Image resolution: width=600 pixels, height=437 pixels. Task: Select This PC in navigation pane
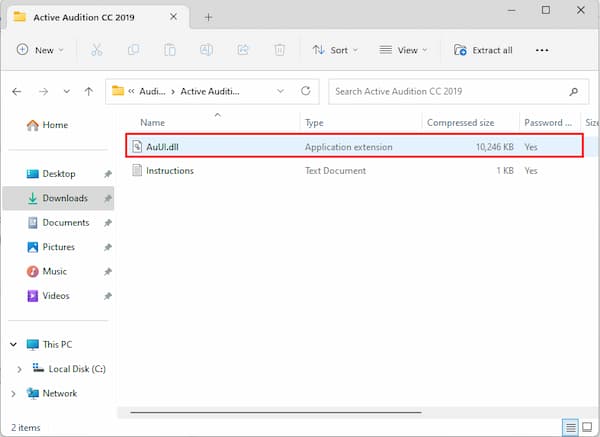49,344
